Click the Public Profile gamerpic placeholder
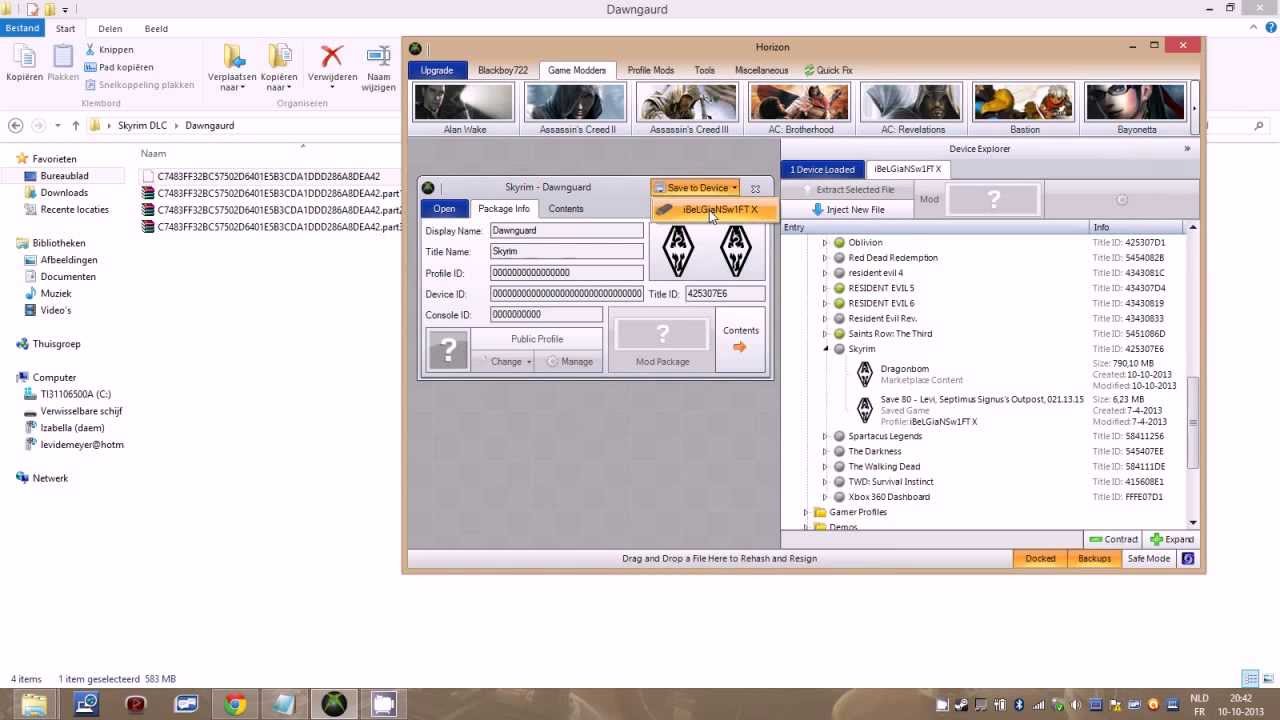Screen dimensions: 1280x720 coord(448,350)
